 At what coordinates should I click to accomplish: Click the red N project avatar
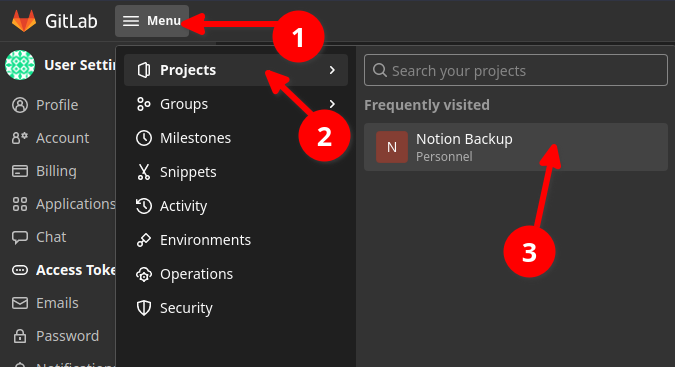pyautogui.click(x=392, y=147)
